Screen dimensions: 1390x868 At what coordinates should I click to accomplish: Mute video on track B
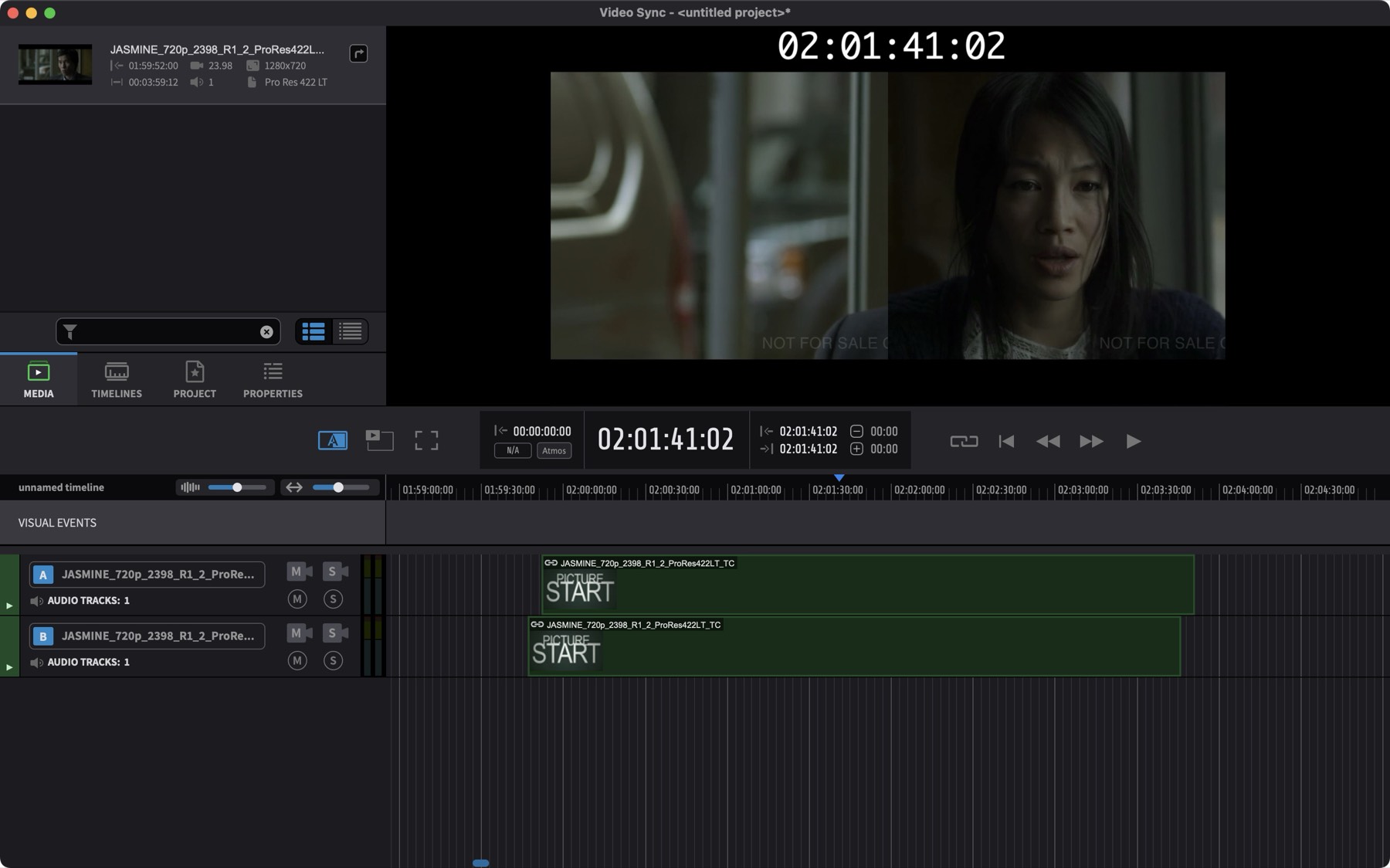299,633
